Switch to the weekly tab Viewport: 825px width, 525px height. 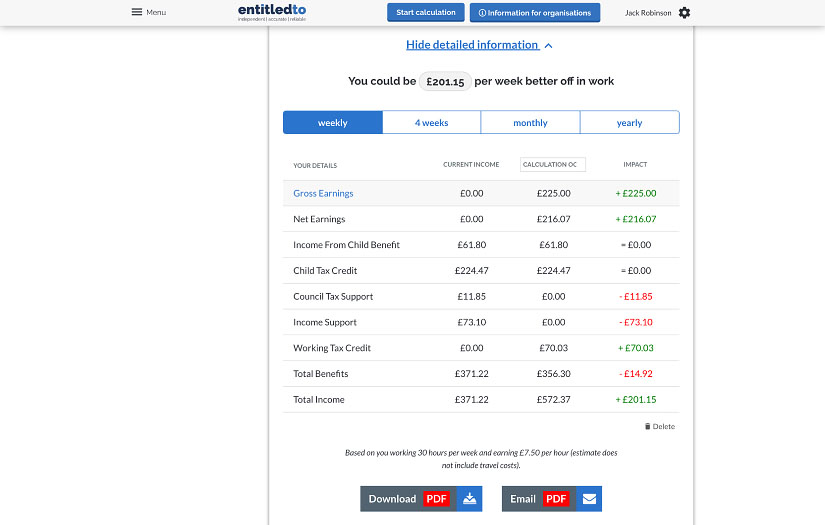click(x=333, y=123)
